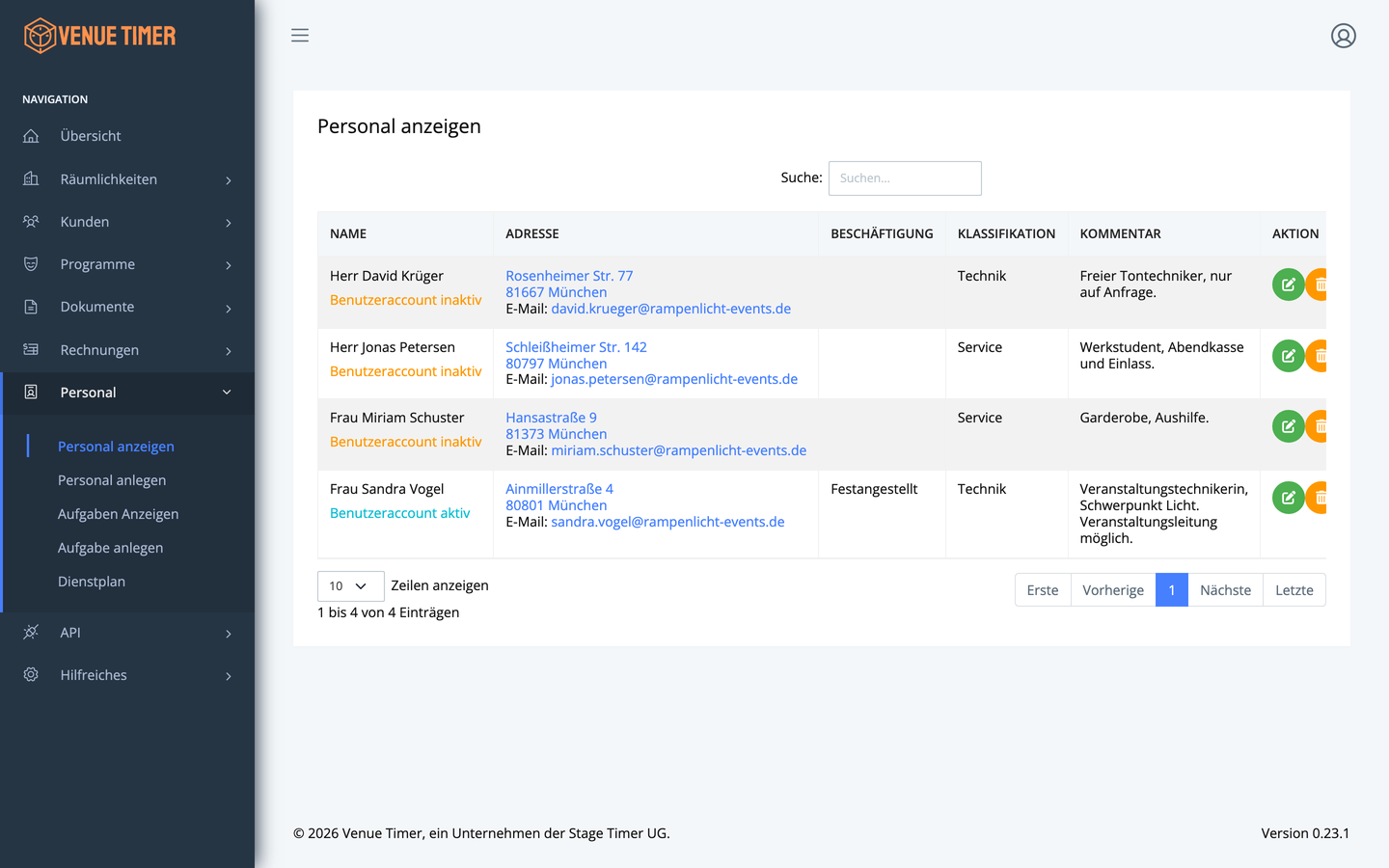Click the Nächste pagination button

pos(1225,590)
